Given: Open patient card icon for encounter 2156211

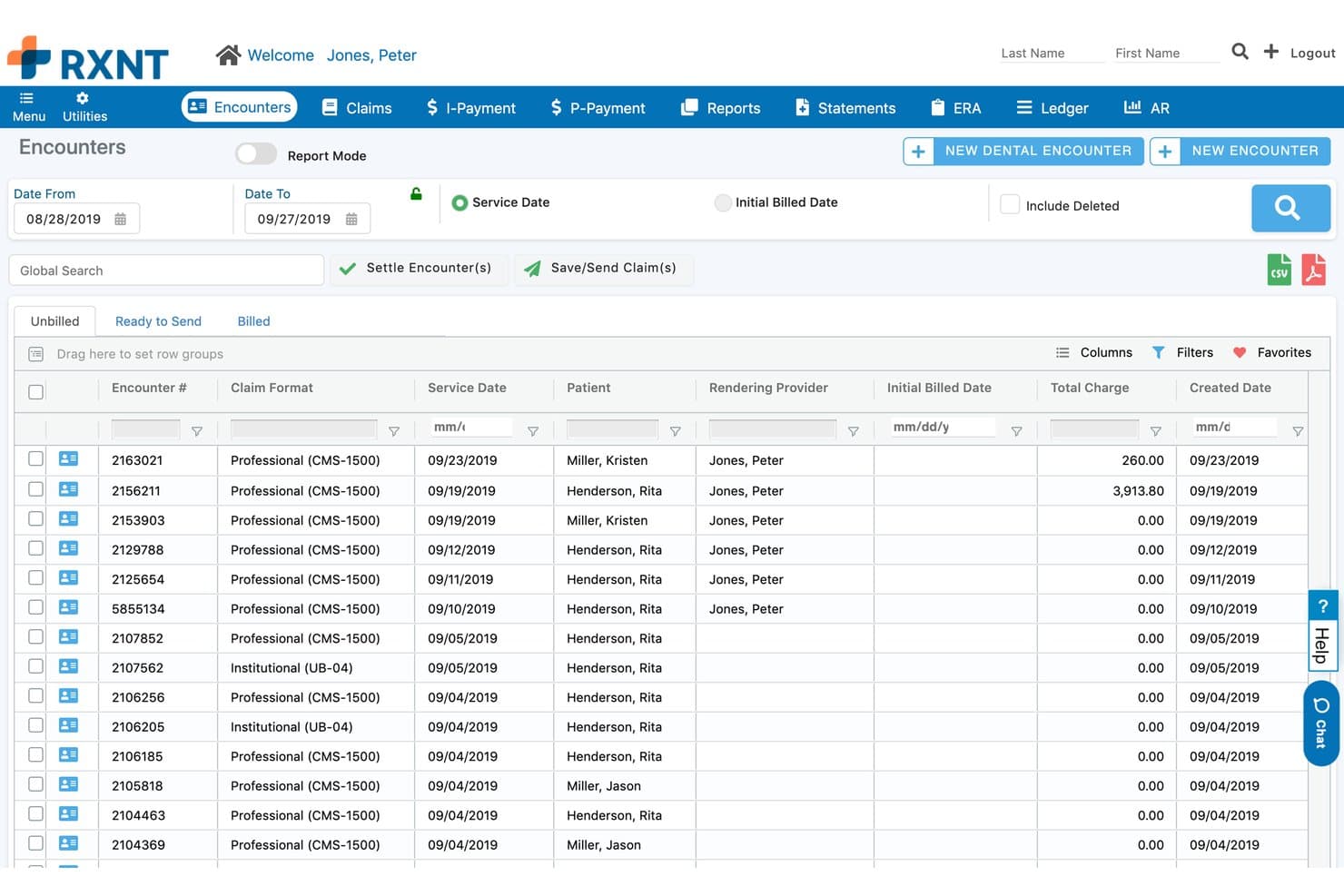Looking at the screenshot, I should tap(68, 489).
